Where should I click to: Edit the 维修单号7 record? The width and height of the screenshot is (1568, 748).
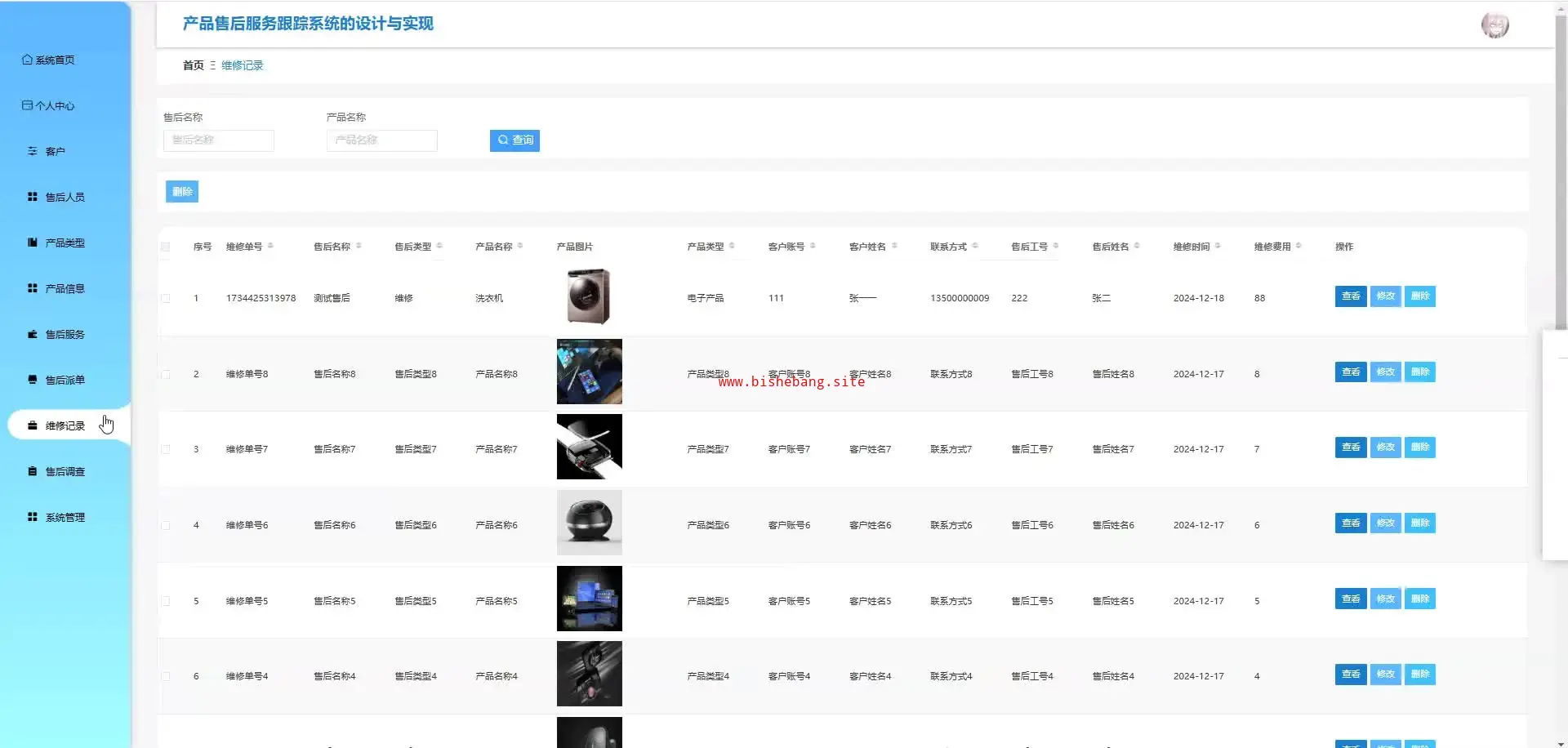click(1386, 447)
